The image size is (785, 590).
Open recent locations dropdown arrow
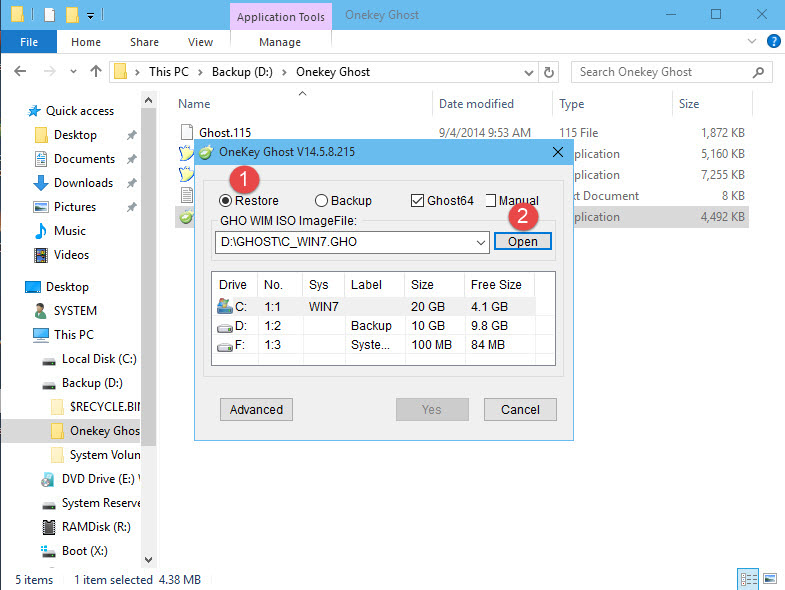(x=74, y=72)
